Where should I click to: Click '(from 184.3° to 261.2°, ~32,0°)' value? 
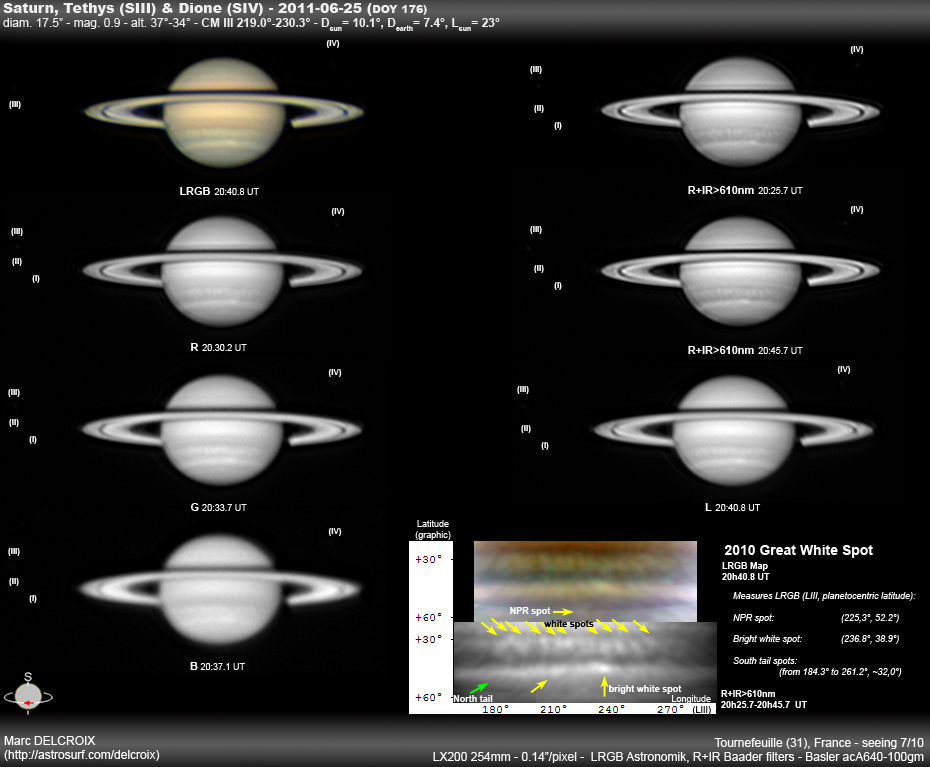(840, 671)
